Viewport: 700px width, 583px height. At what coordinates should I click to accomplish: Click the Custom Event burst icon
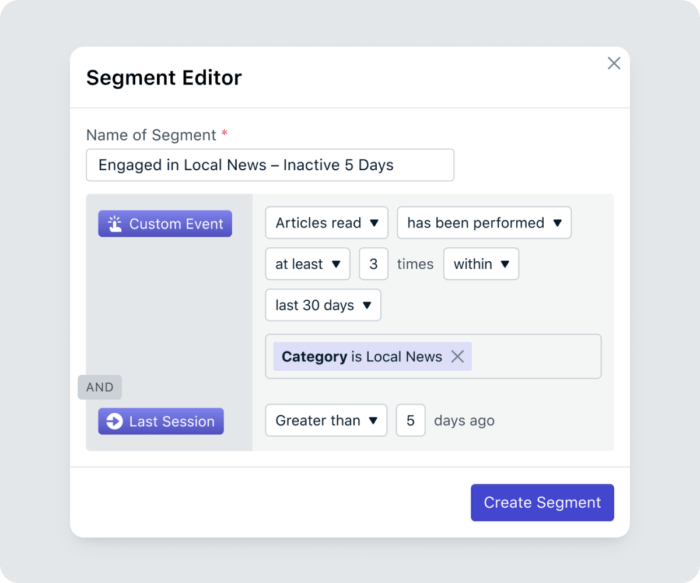click(115, 224)
